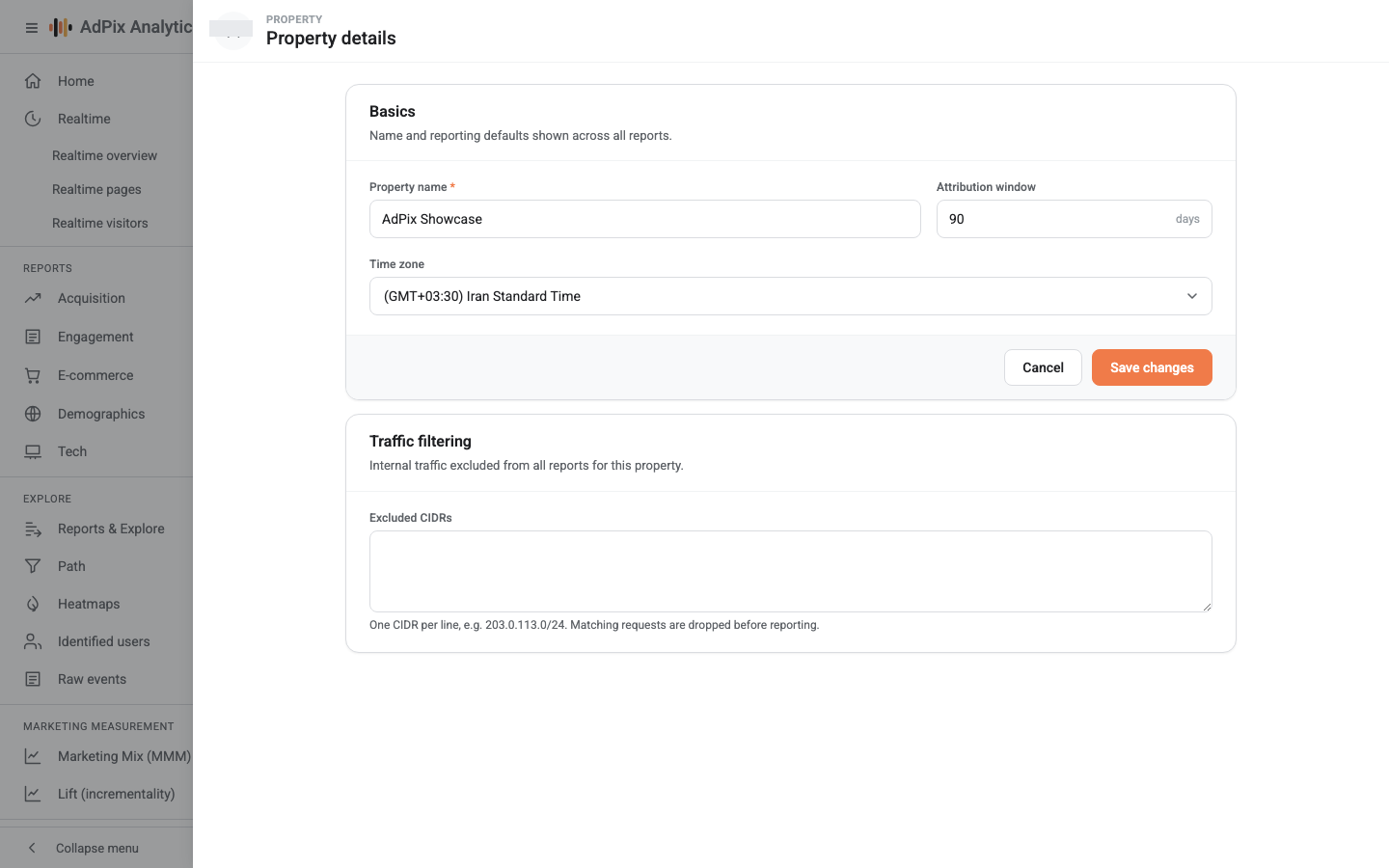Click the Attribution window field
Screen dimensions: 1389x868
click(x=1075, y=219)
